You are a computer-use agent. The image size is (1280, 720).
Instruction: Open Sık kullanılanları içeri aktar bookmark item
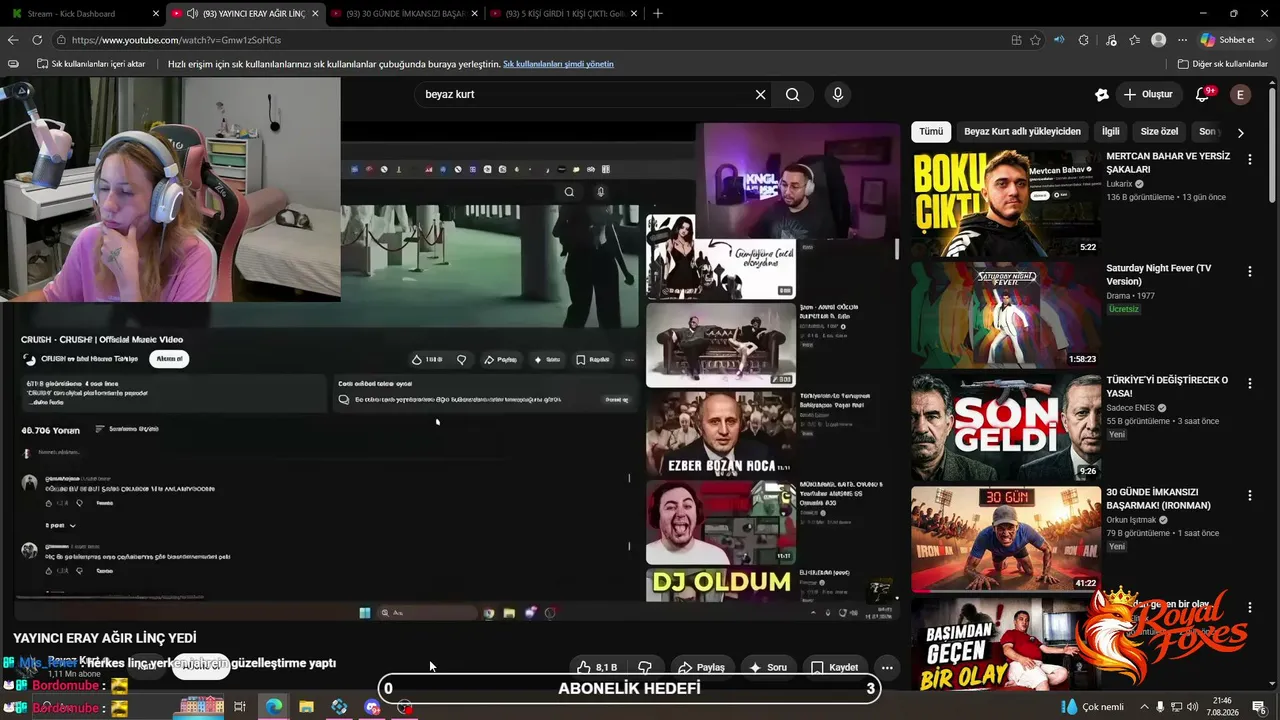[91, 64]
